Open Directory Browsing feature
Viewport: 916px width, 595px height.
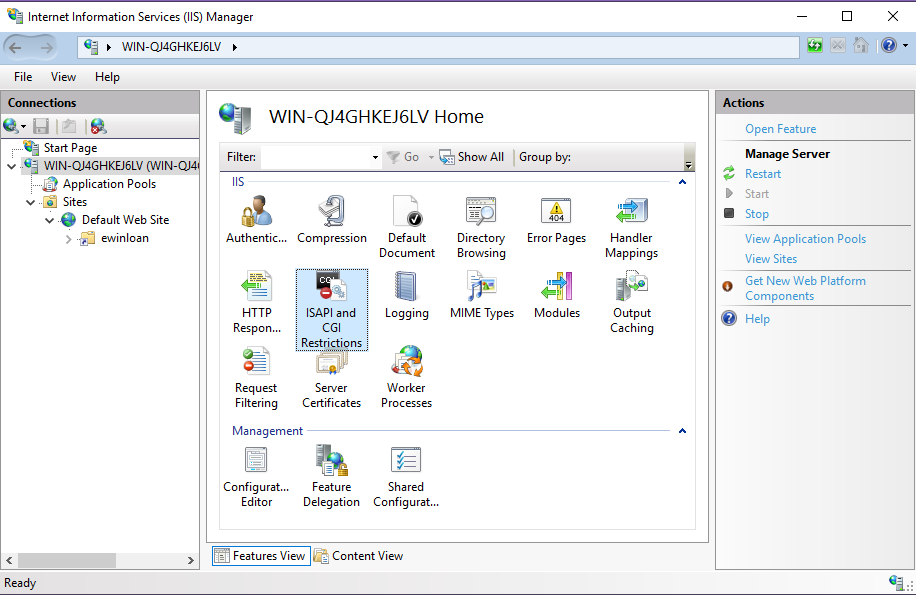[481, 227]
